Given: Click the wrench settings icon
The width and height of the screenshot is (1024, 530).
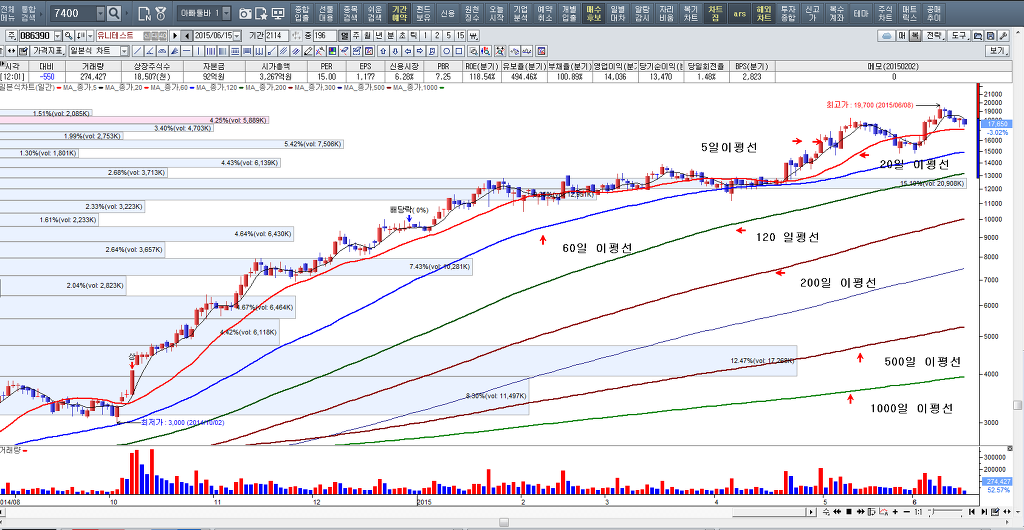Looking at the screenshot, I should point(1003,36).
